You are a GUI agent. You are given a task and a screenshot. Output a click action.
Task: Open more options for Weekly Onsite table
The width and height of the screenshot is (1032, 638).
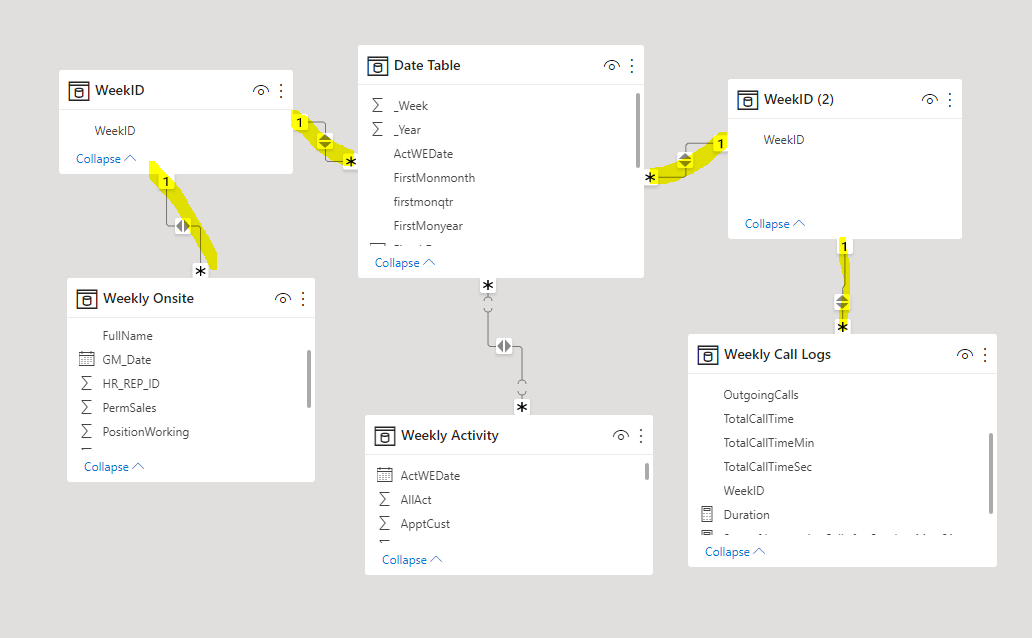click(303, 299)
